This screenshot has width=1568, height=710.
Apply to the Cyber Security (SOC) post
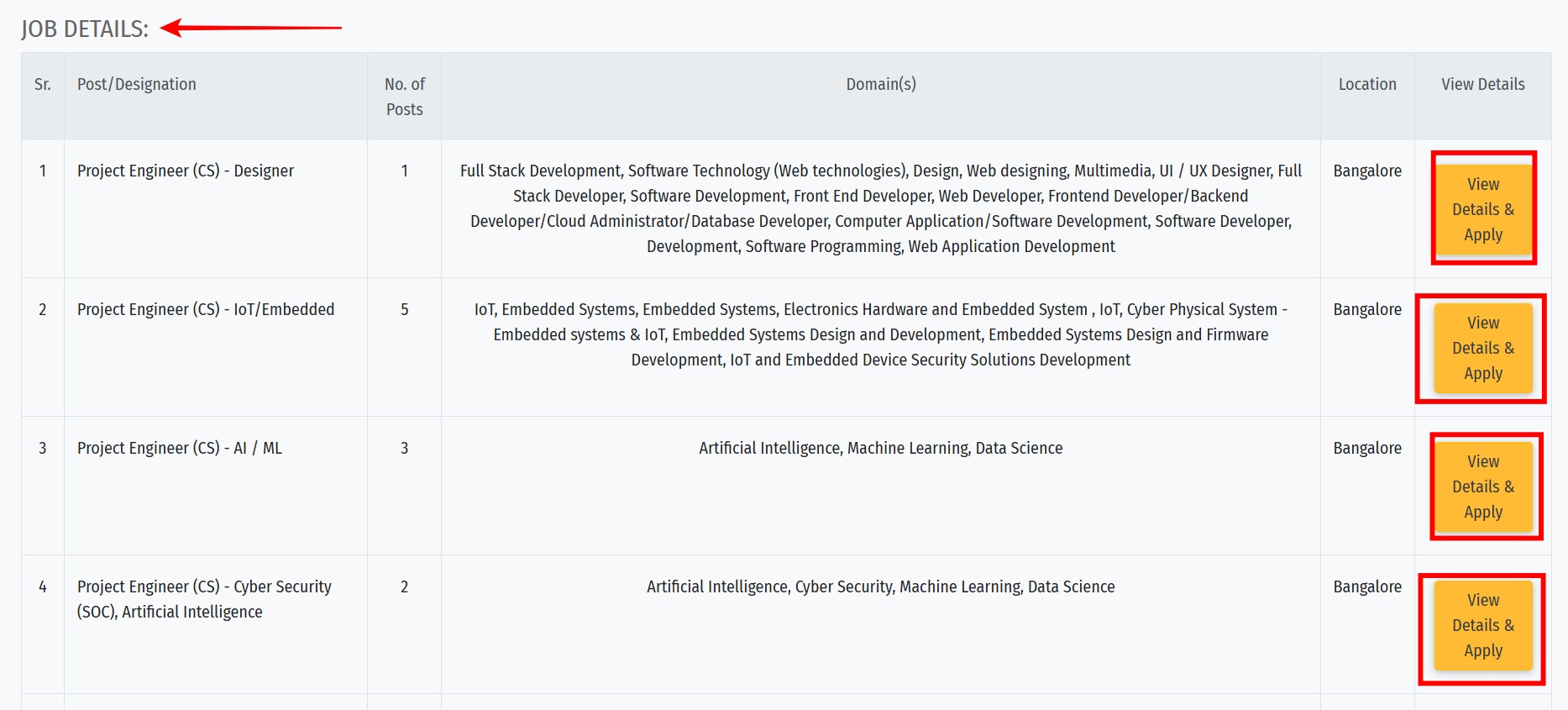(x=1483, y=625)
